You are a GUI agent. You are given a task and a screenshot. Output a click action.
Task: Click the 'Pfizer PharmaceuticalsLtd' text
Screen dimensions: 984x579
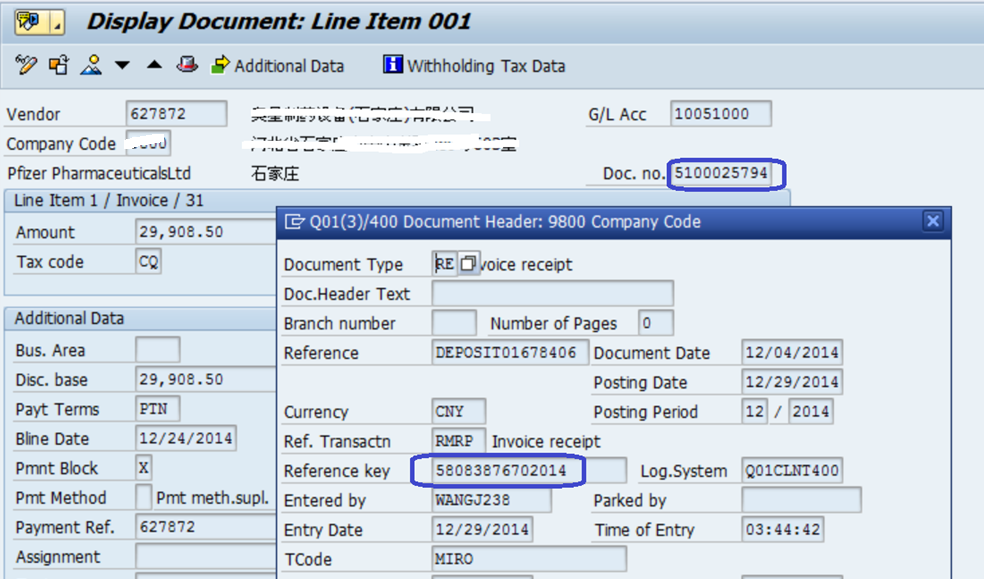pos(99,173)
